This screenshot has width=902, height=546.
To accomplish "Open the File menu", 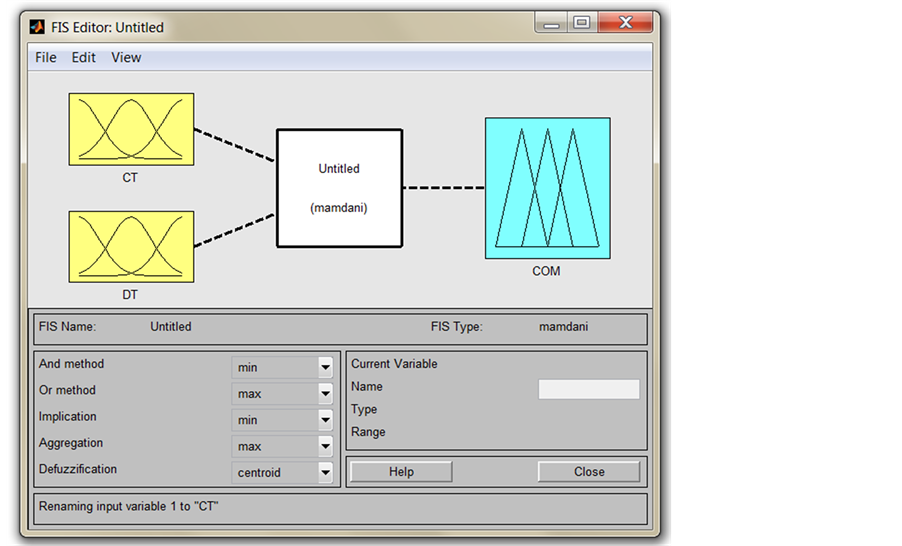I will [x=46, y=58].
